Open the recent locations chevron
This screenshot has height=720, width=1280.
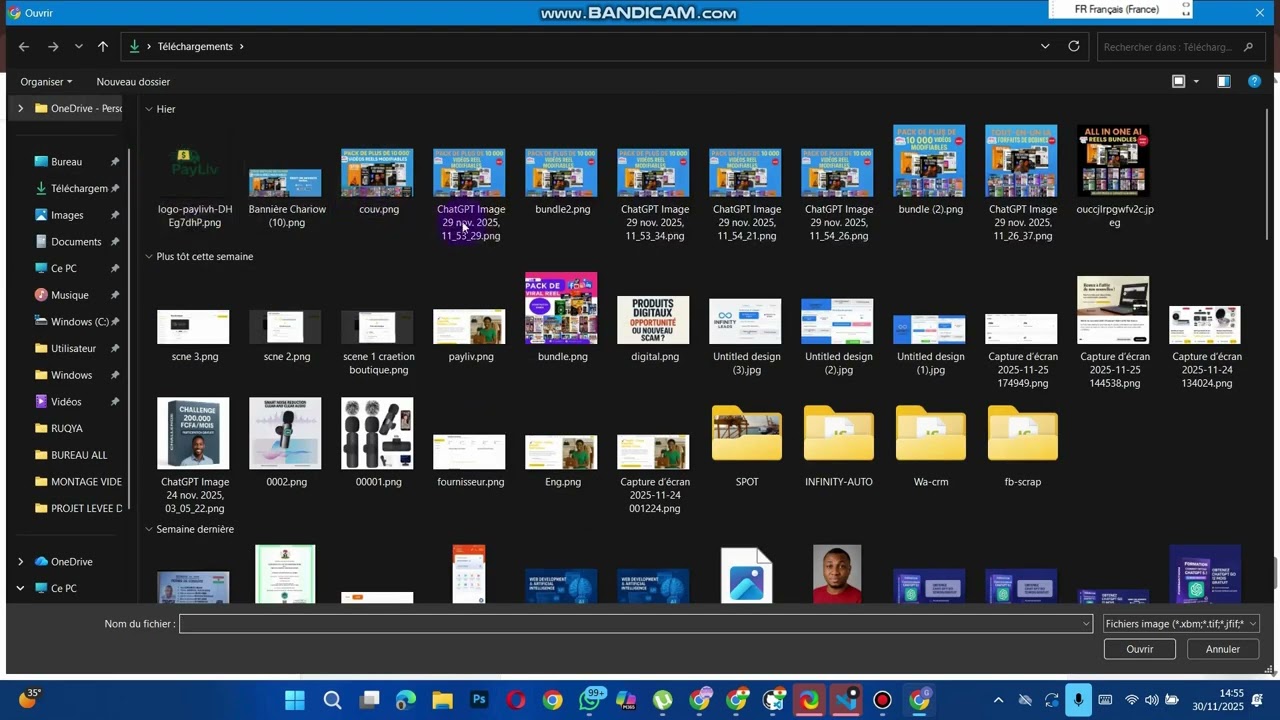(78, 47)
